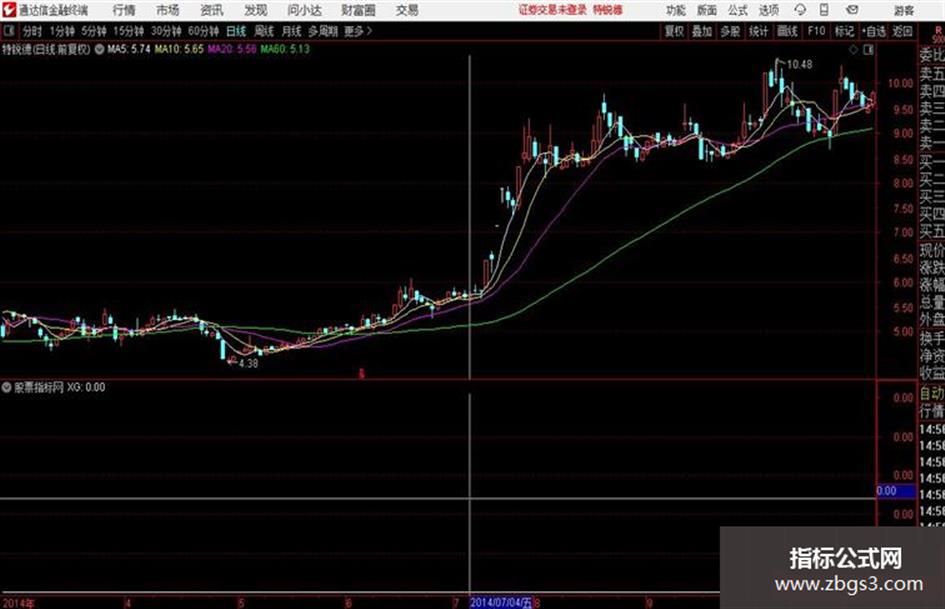The height and width of the screenshot is (609, 945).
Task: Open the F10 company info button
Action: 816,31
